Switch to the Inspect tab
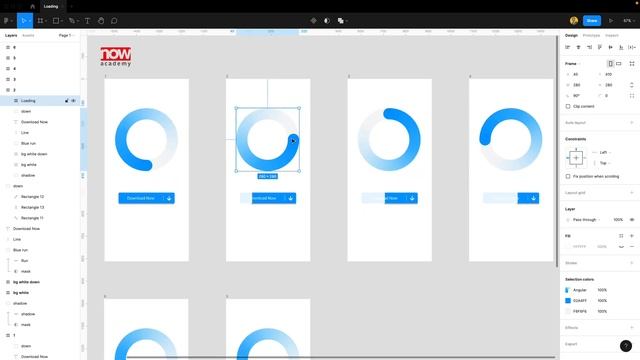 tap(611, 36)
